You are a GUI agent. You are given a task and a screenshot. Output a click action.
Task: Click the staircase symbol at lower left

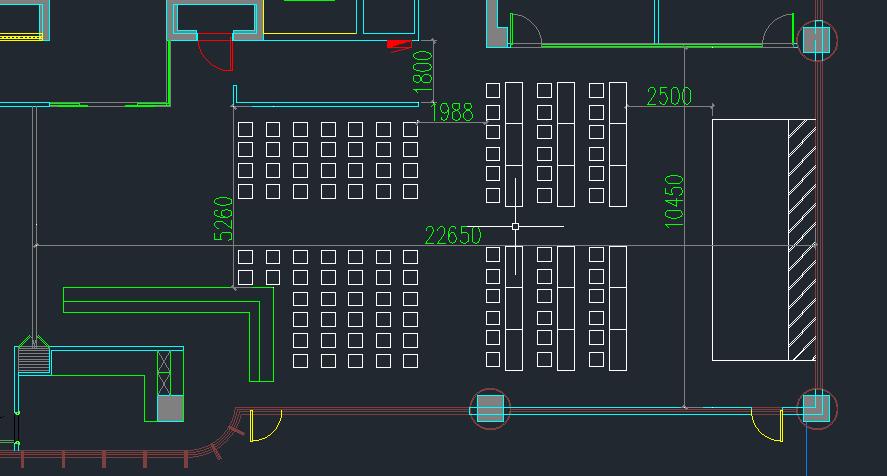[34, 355]
